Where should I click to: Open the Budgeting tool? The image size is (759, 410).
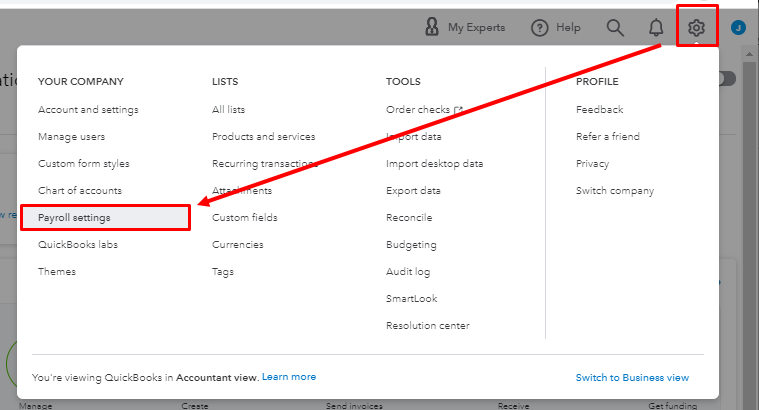(x=409, y=244)
